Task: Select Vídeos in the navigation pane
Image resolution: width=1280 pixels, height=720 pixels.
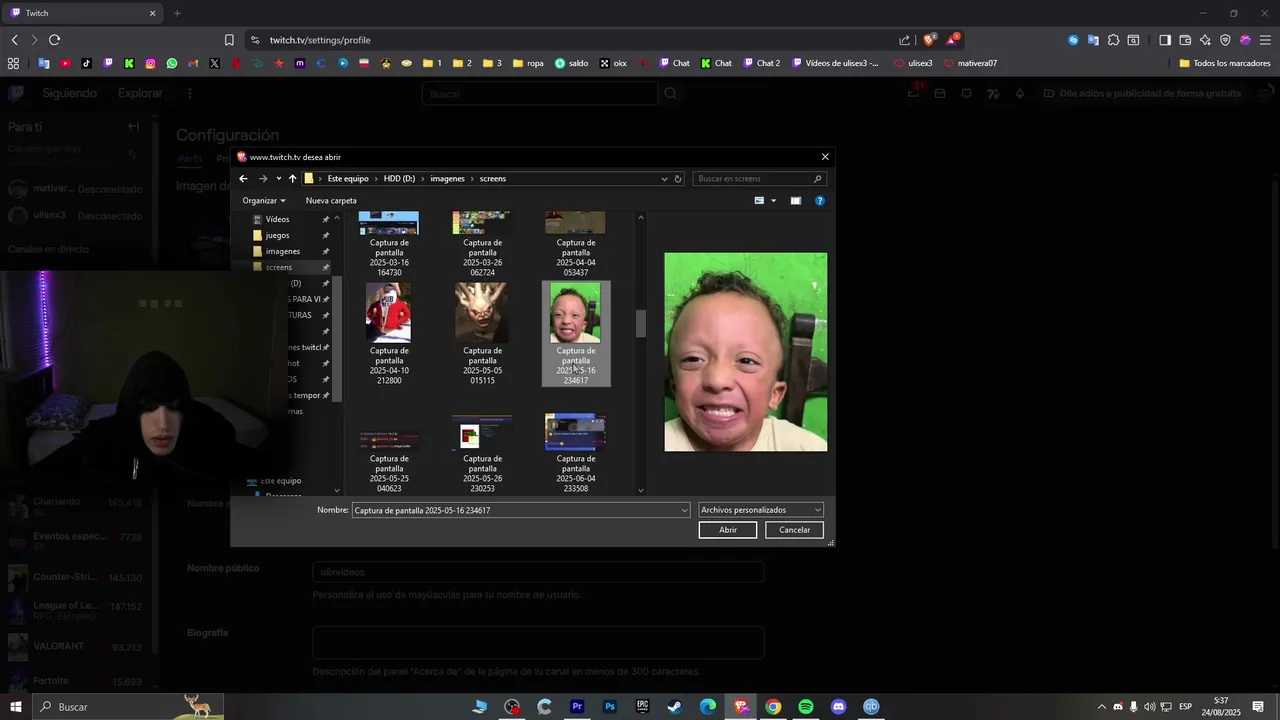Action: 277,219
